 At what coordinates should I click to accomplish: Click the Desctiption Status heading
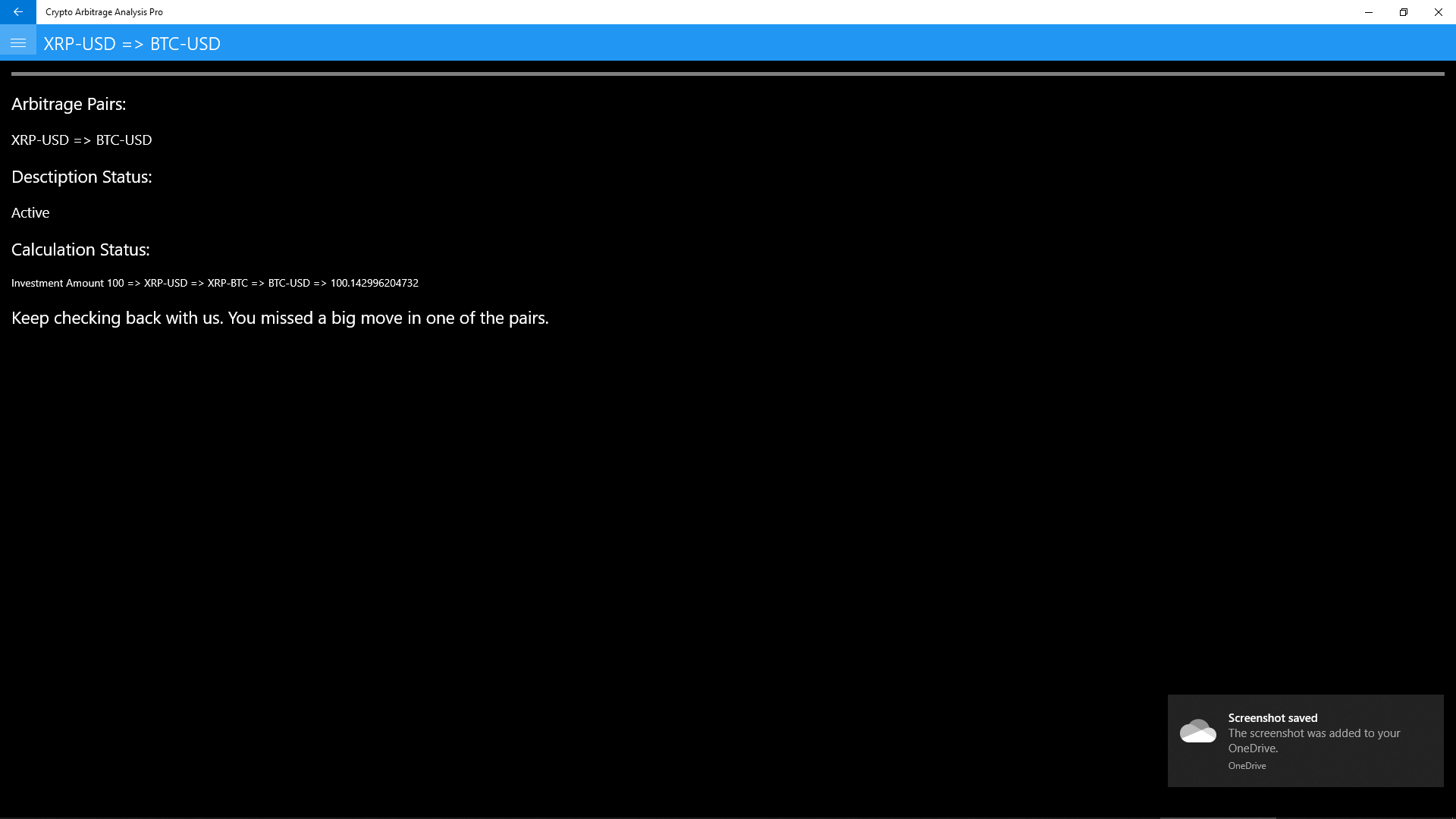point(81,177)
